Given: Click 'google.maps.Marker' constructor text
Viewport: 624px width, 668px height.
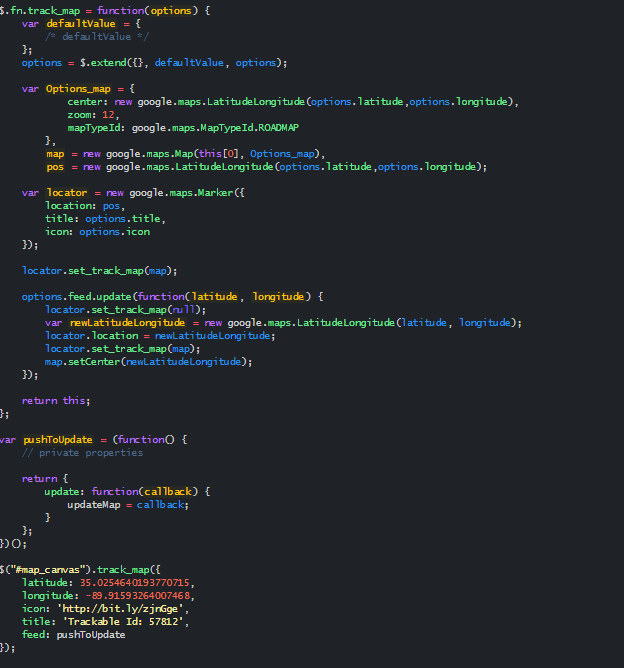Looking at the screenshot, I should pyautogui.click(x=181, y=193).
